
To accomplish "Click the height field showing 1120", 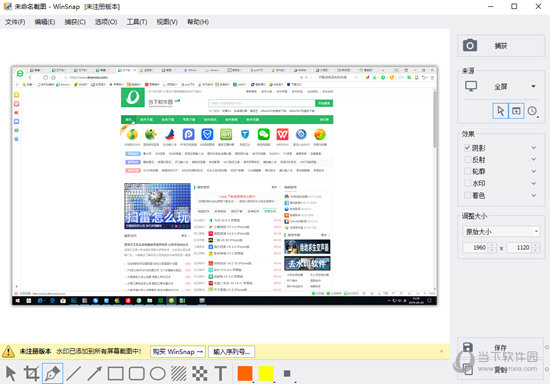I will click(519, 248).
